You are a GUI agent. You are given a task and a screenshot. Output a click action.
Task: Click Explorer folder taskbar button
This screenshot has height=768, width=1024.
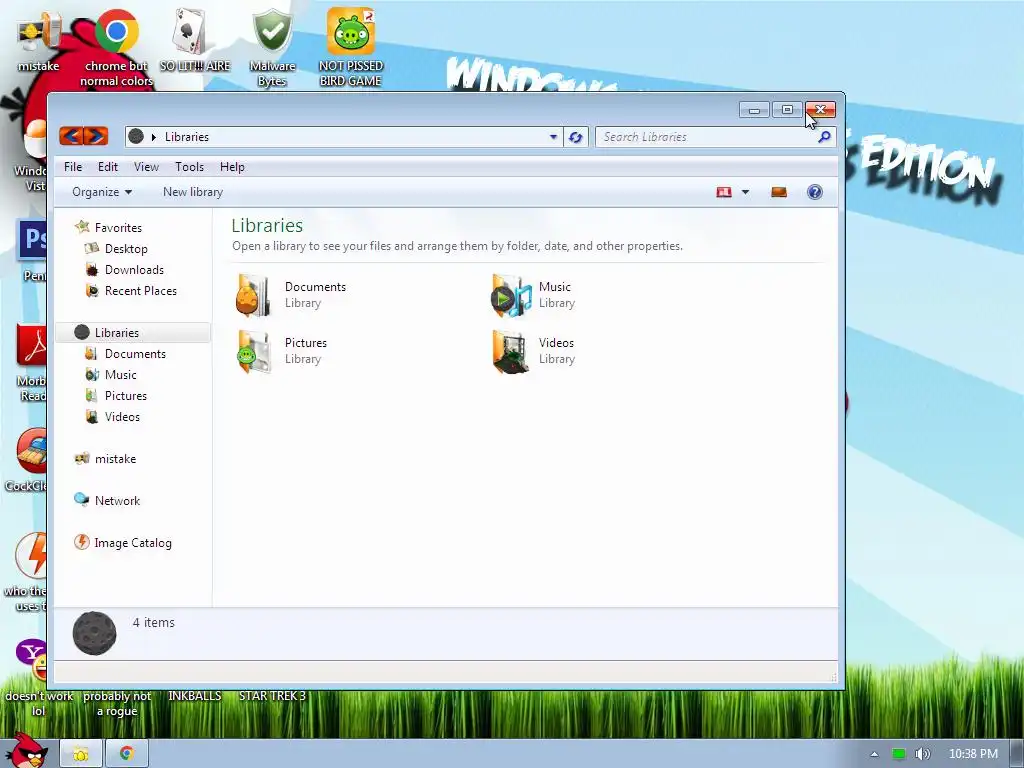coord(81,754)
